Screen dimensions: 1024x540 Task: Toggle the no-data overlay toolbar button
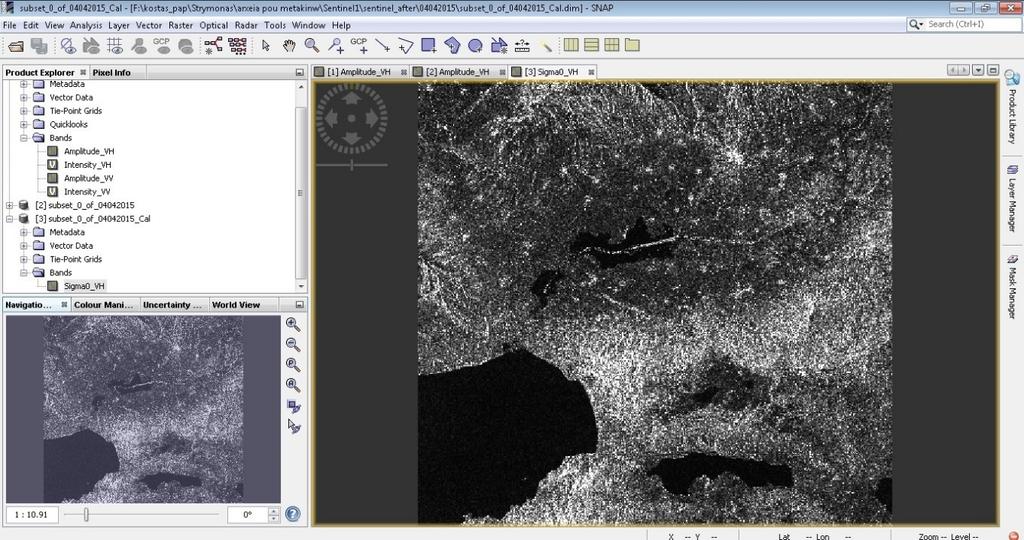coord(68,46)
